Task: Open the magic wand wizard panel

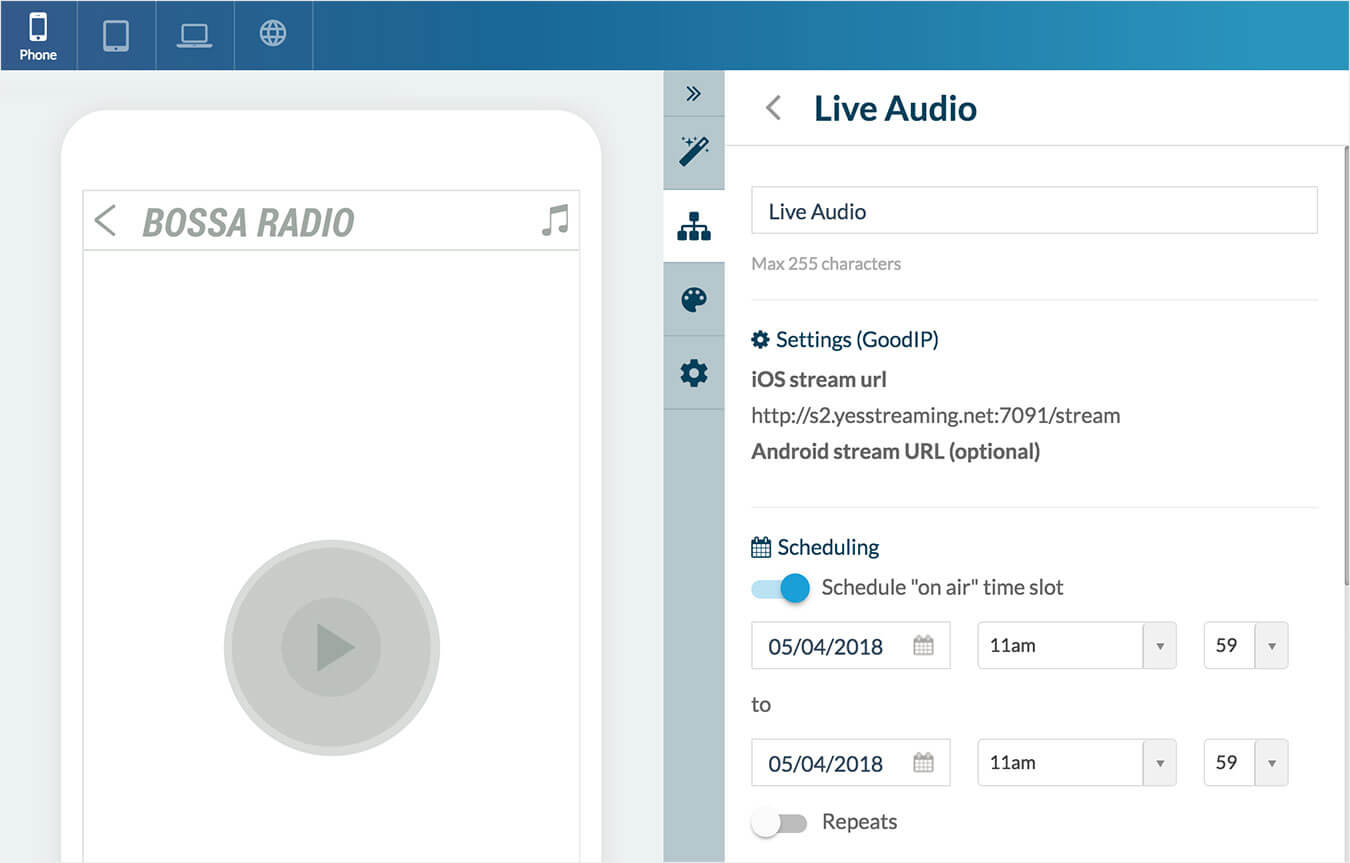Action: (x=694, y=152)
